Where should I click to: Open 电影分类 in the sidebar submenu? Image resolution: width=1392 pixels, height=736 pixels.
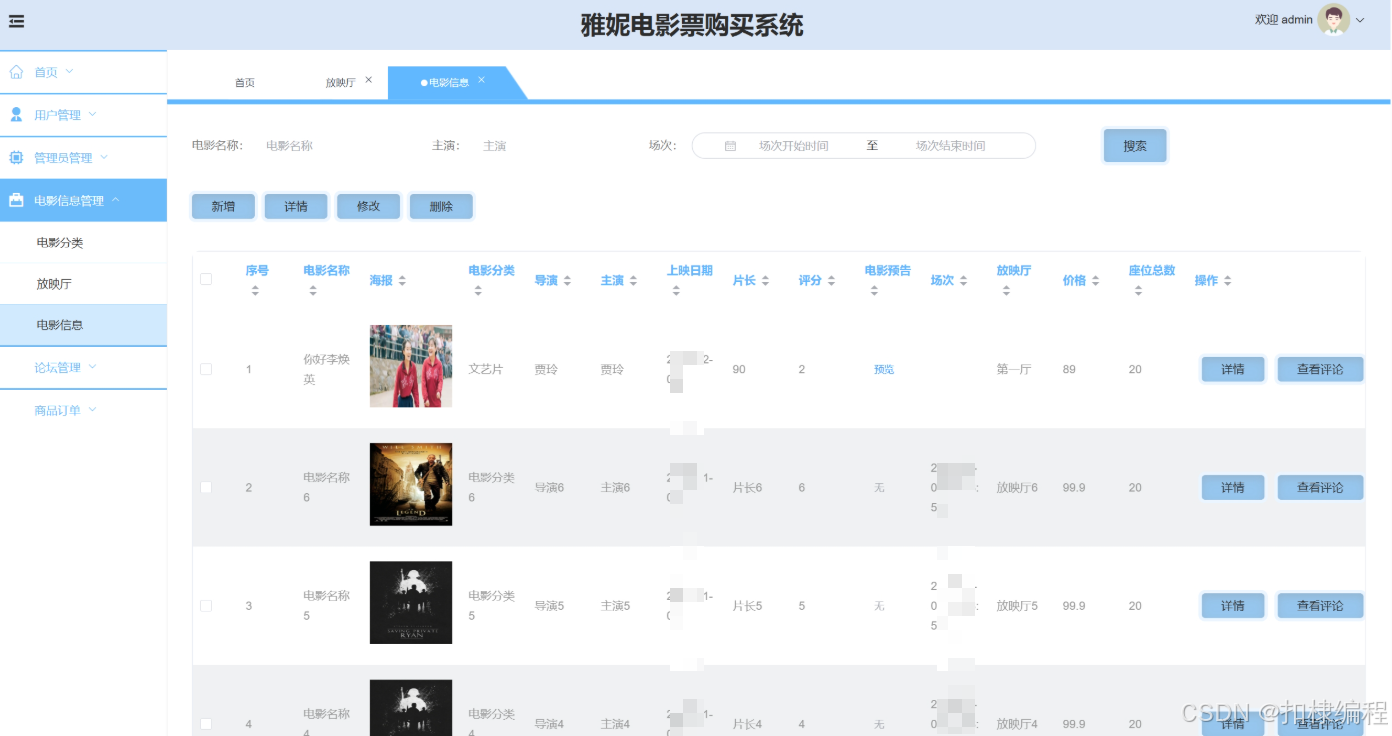[x=83, y=243]
